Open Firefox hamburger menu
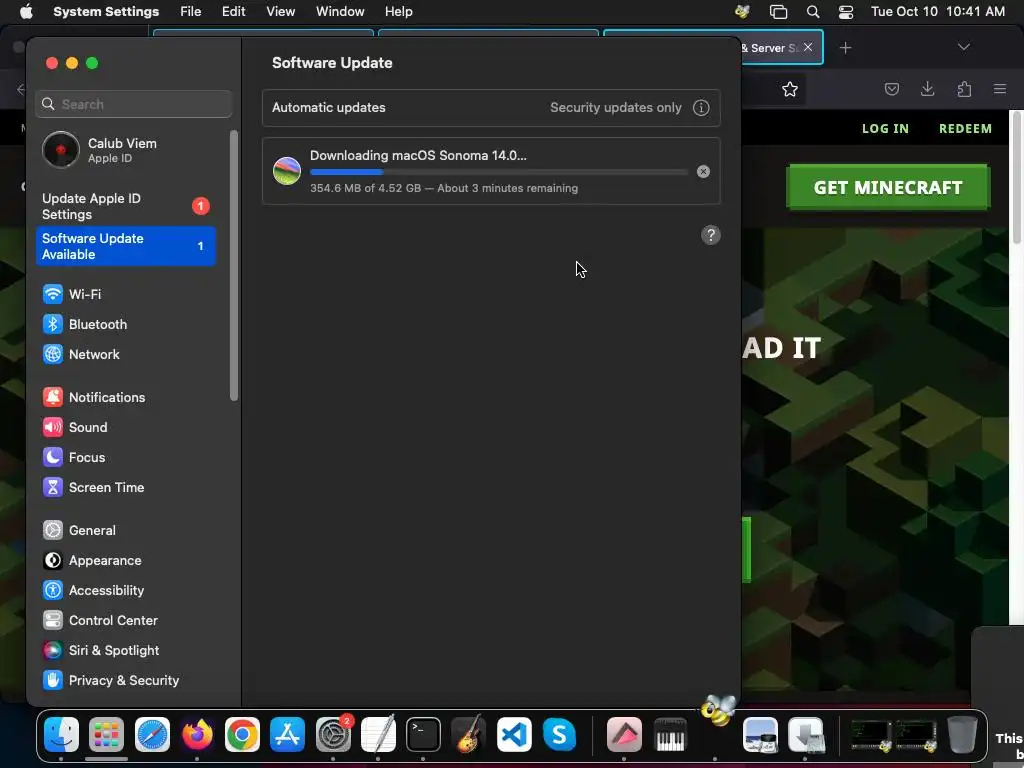Screen dimensions: 1024x768 pos(1000,89)
